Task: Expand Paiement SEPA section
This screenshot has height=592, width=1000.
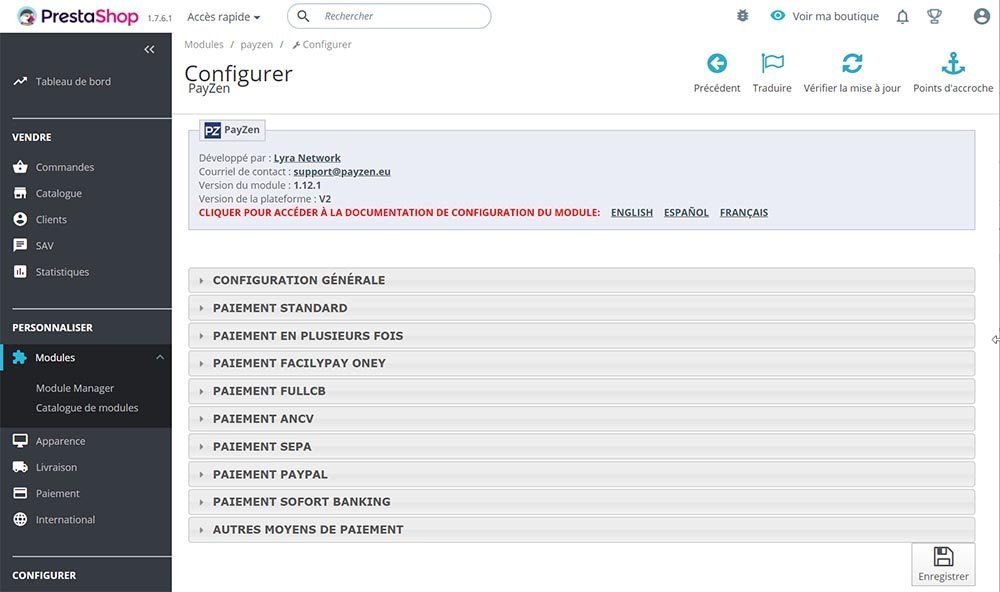Action: pyautogui.click(x=581, y=447)
